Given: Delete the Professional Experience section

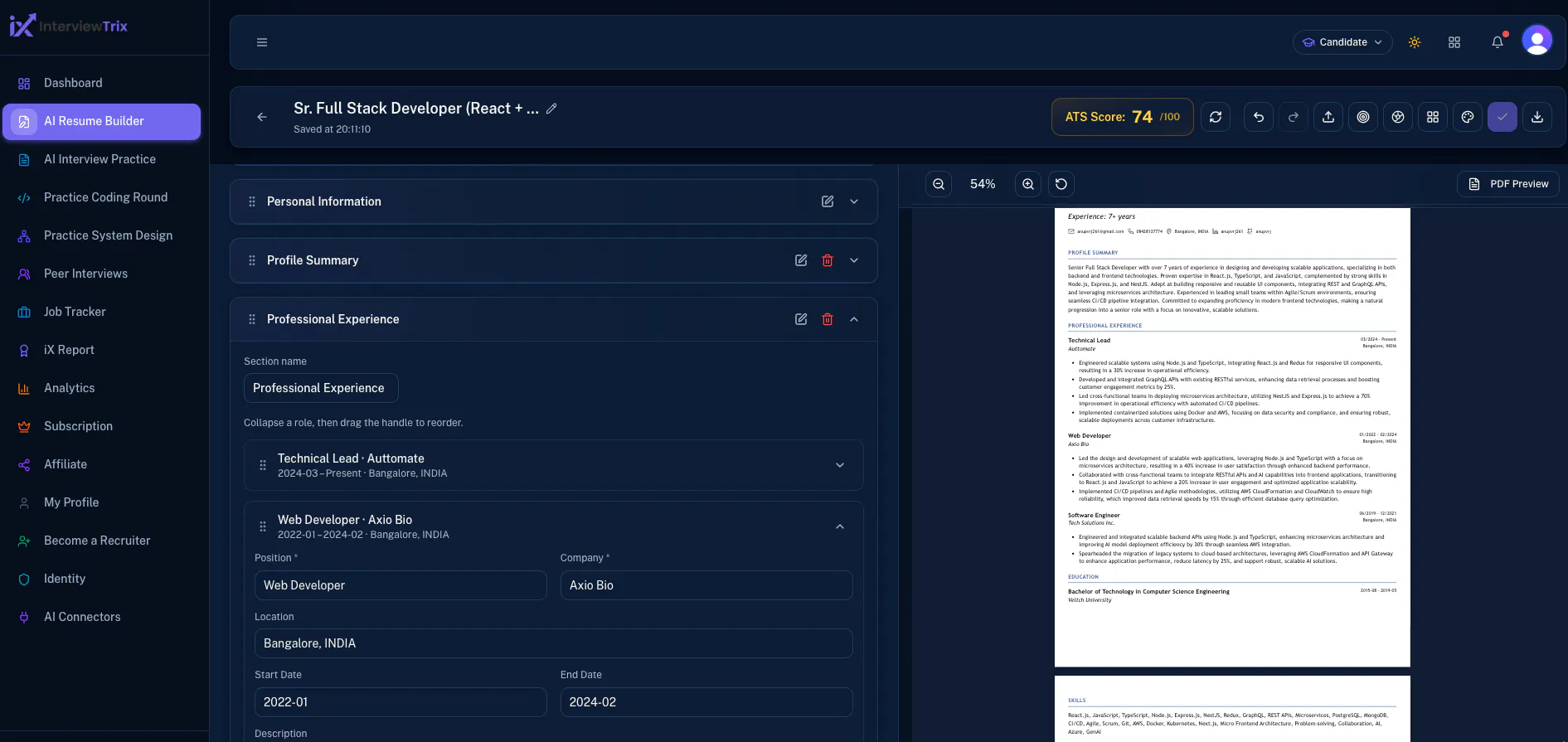Looking at the screenshot, I should (828, 319).
